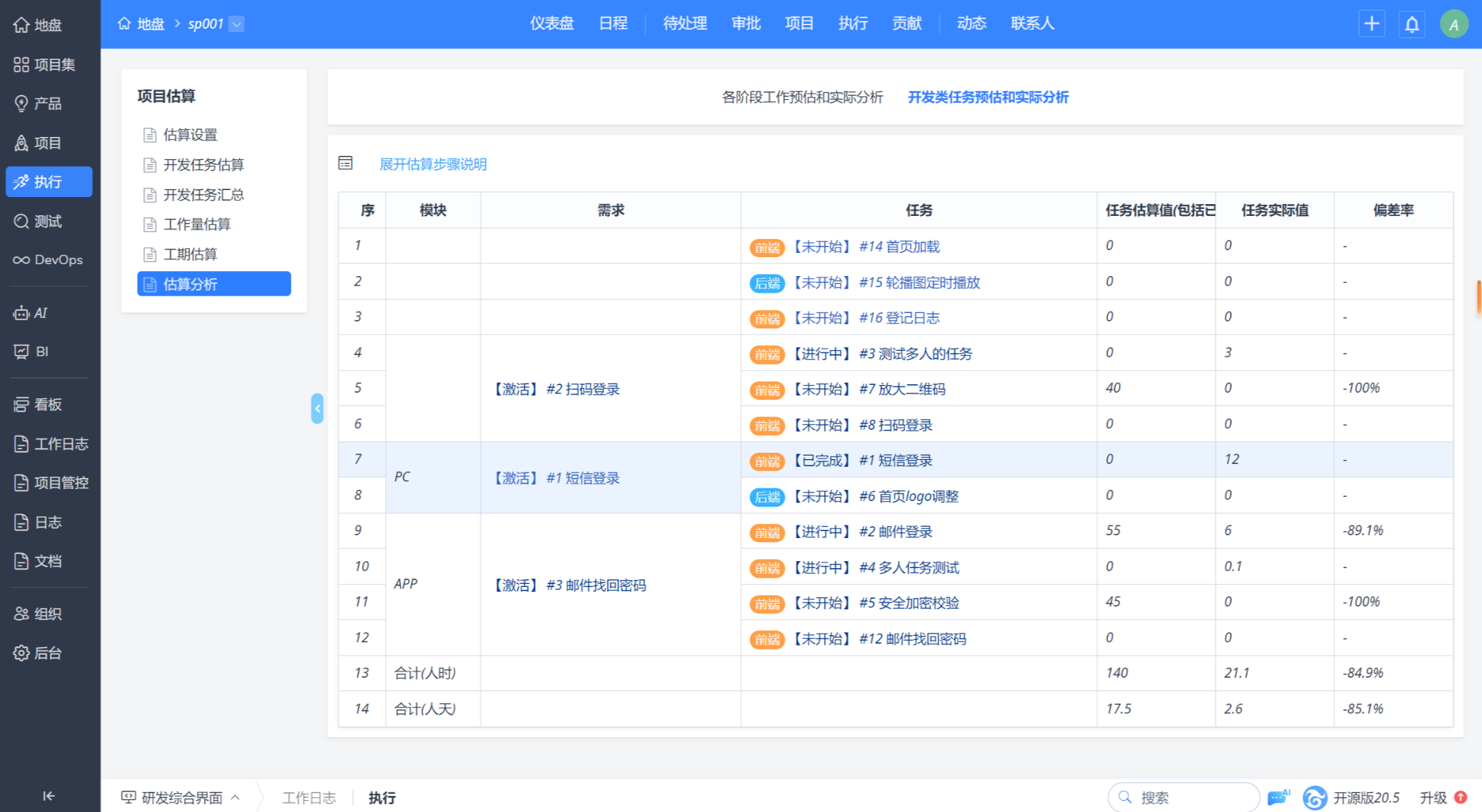1482x812 pixels.
Task: Toggle the side panel collapse handle
Action: click(317, 408)
